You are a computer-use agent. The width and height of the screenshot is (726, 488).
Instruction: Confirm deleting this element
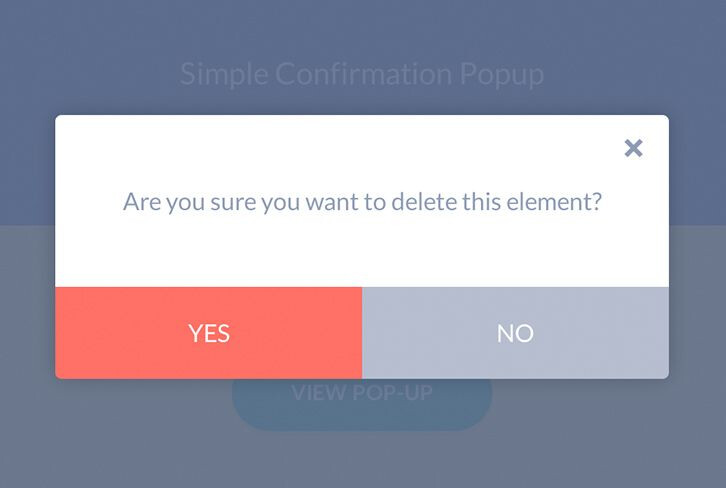[x=208, y=333]
